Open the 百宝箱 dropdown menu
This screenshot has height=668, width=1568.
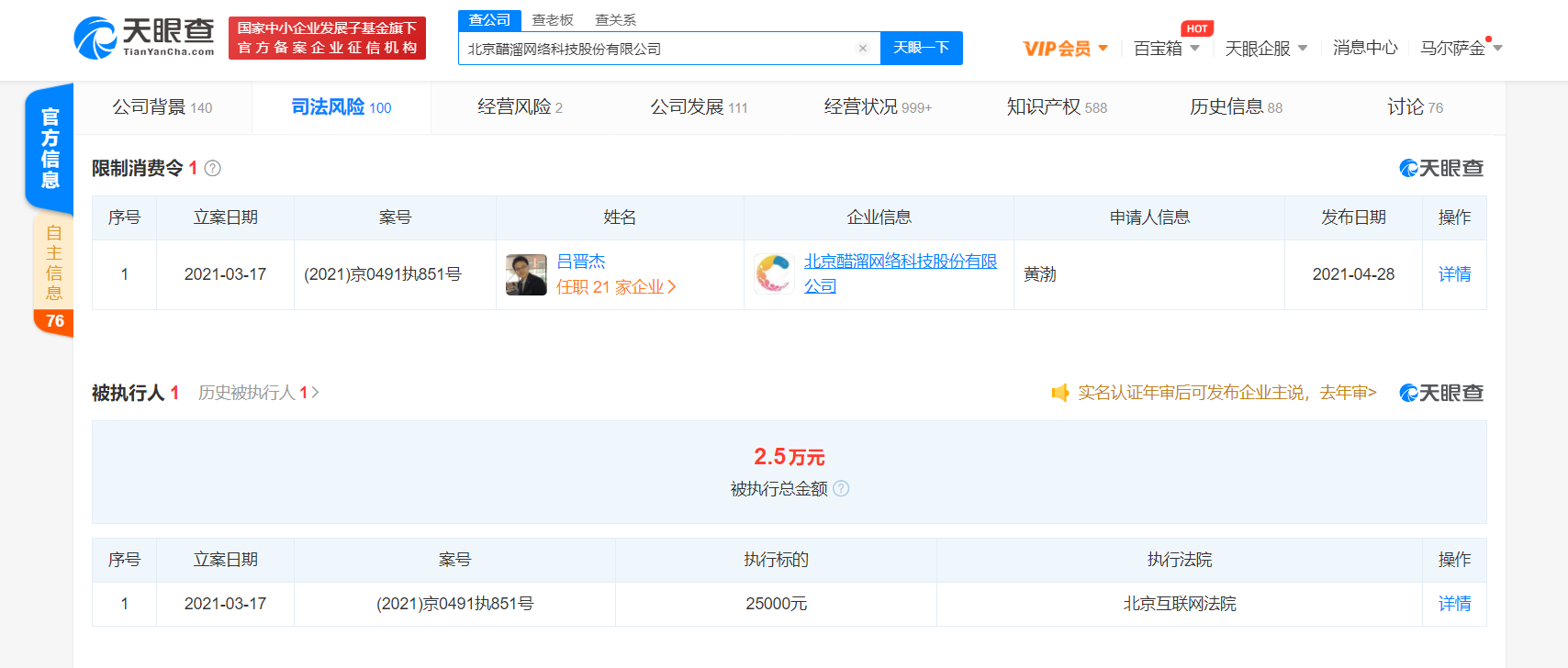click(1167, 49)
